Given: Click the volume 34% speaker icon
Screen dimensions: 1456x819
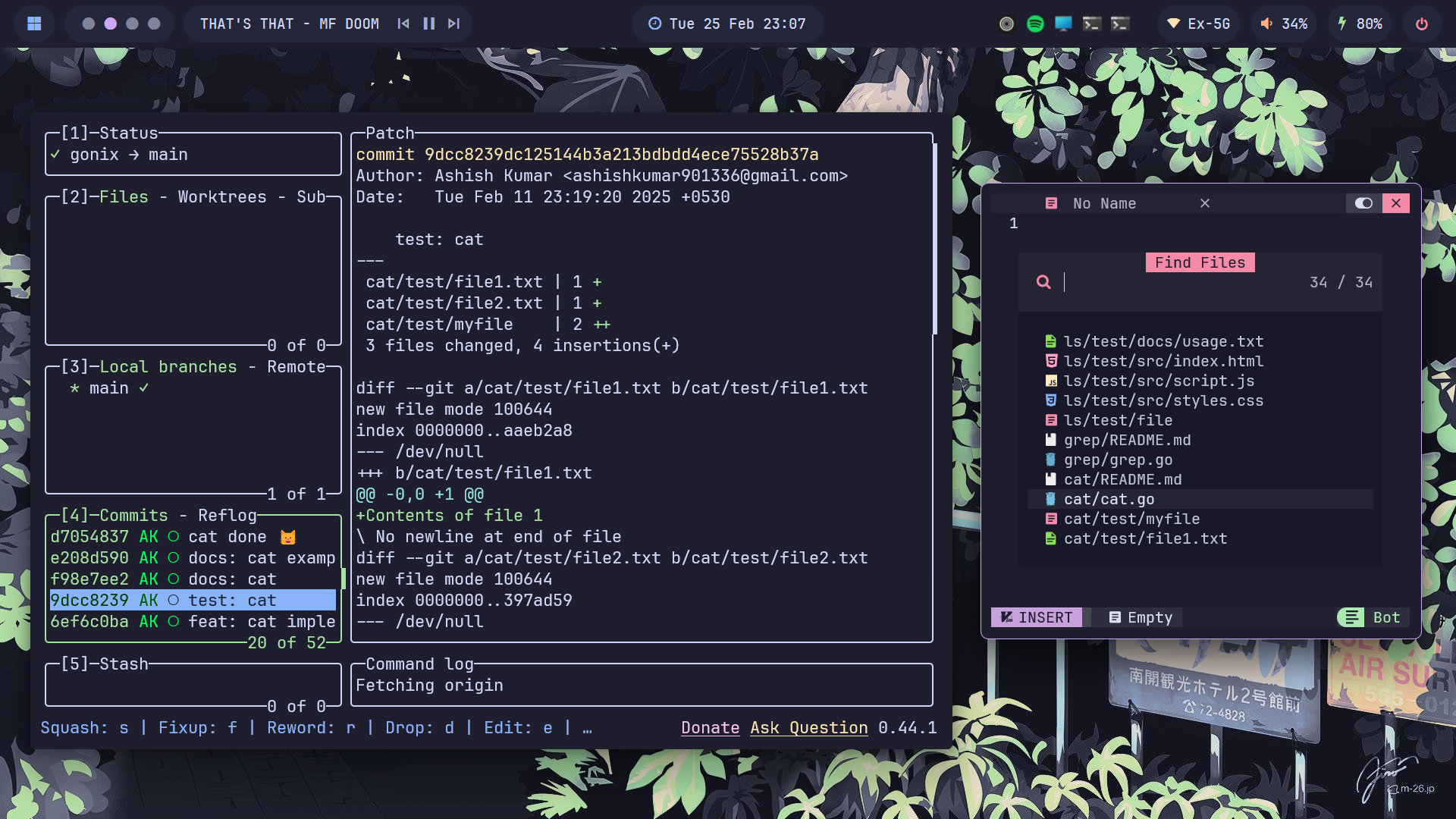Looking at the screenshot, I should tap(1266, 24).
